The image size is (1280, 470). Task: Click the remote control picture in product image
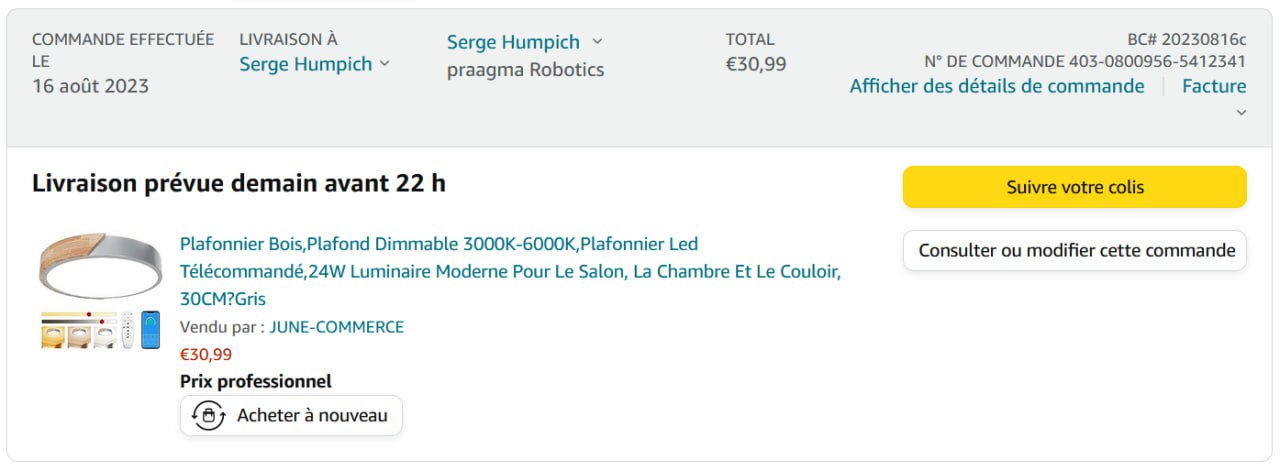(x=127, y=330)
